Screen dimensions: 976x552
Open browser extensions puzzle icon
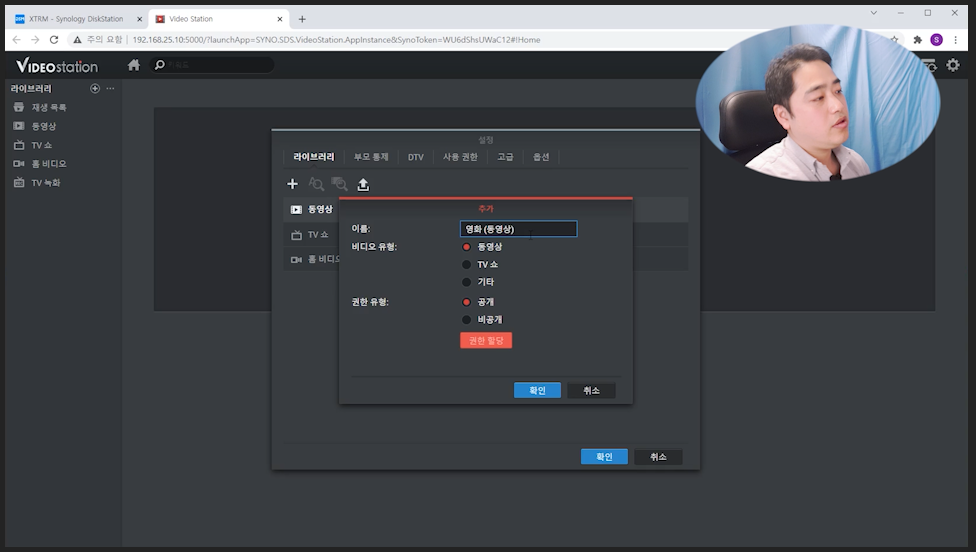click(x=917, y=40)
